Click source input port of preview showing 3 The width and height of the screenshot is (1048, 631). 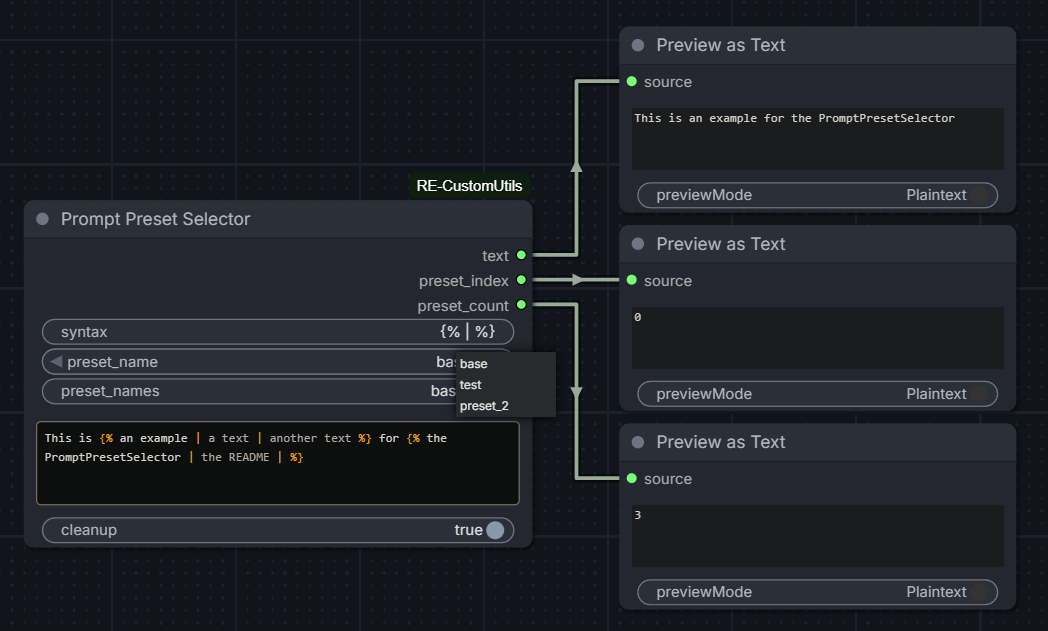coord(632,478)
